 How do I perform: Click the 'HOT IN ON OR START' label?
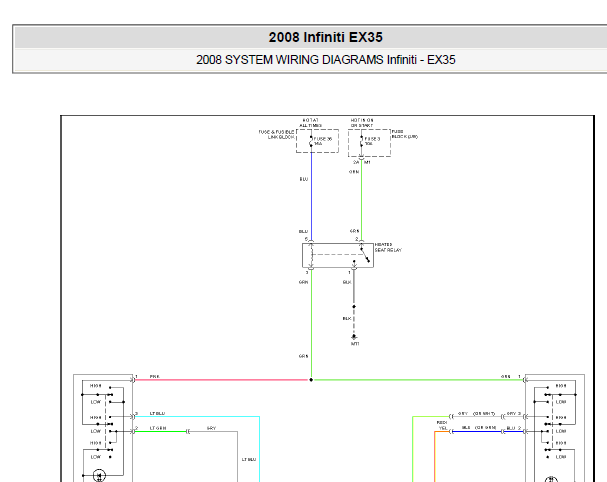(x=362, y=123)
